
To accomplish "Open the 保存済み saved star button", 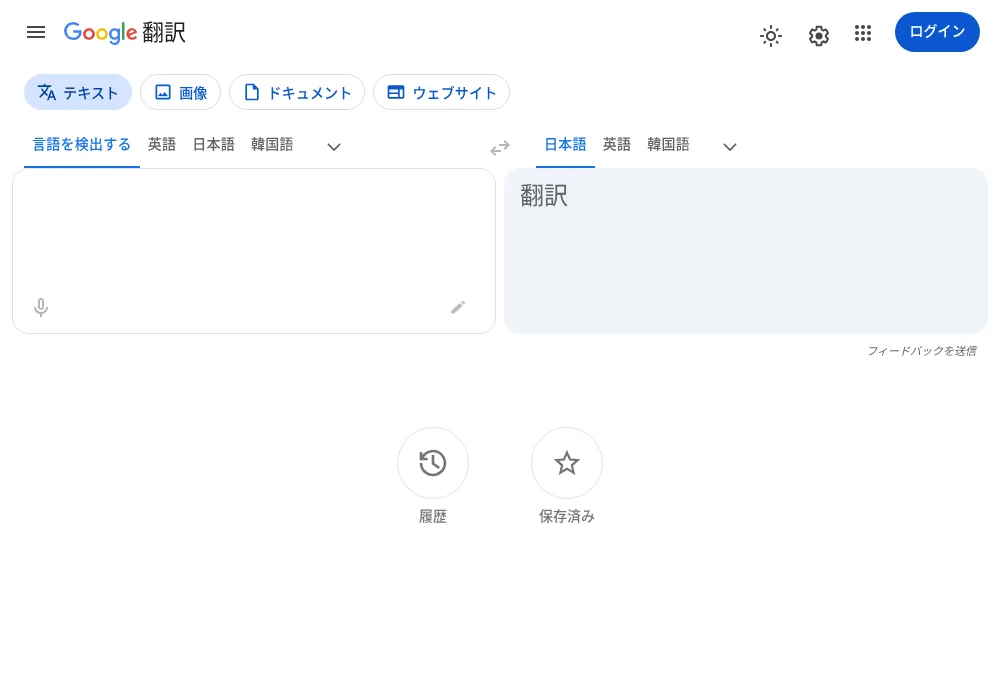I will tap(567, 463).
